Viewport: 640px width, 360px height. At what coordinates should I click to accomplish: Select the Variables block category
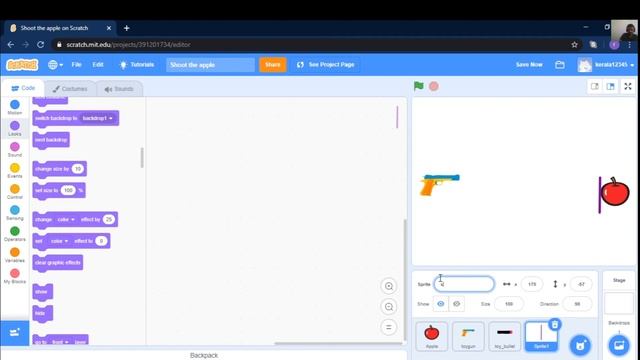tap(15, 255)
